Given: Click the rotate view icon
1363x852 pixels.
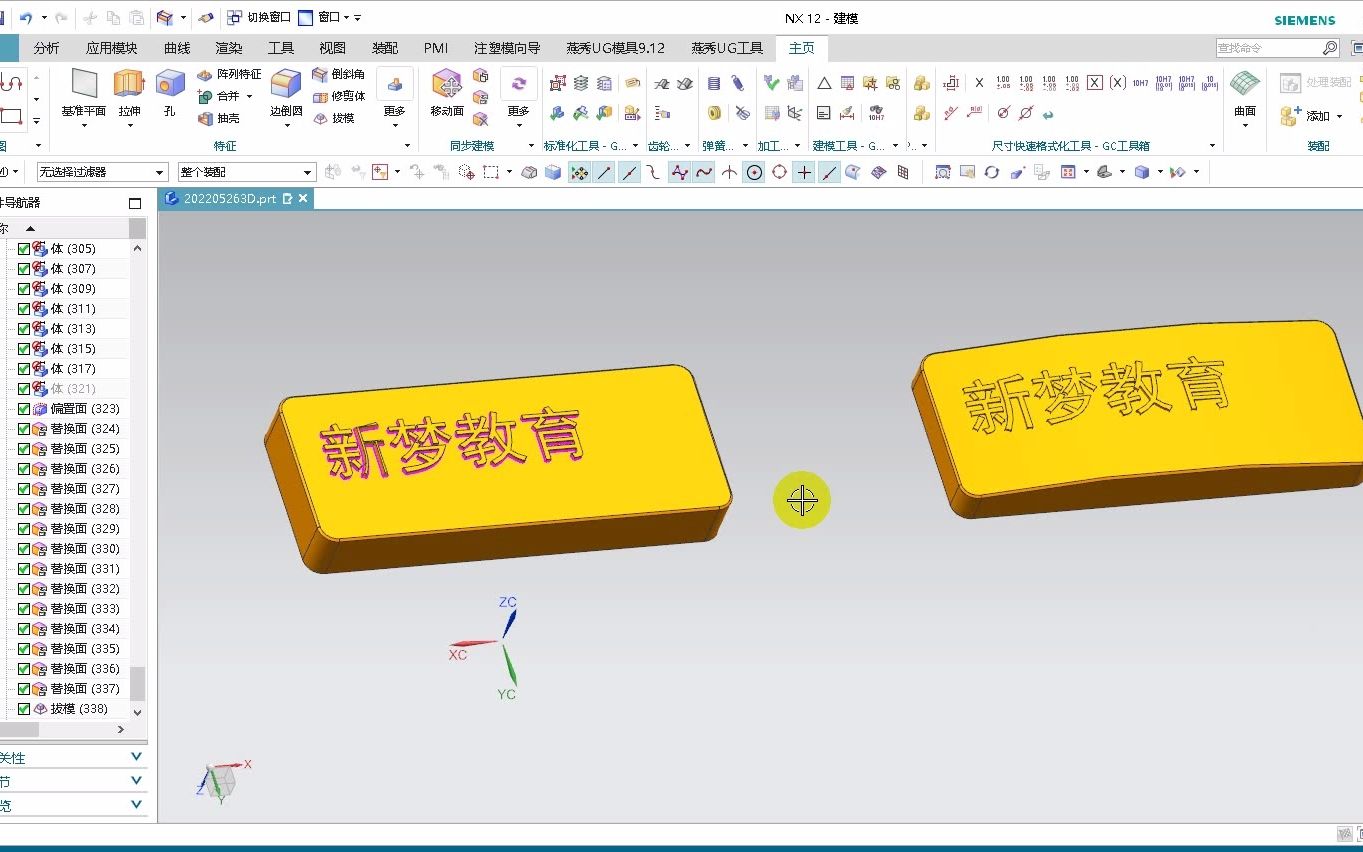Looking at the screenshot, I should [992, 172].
